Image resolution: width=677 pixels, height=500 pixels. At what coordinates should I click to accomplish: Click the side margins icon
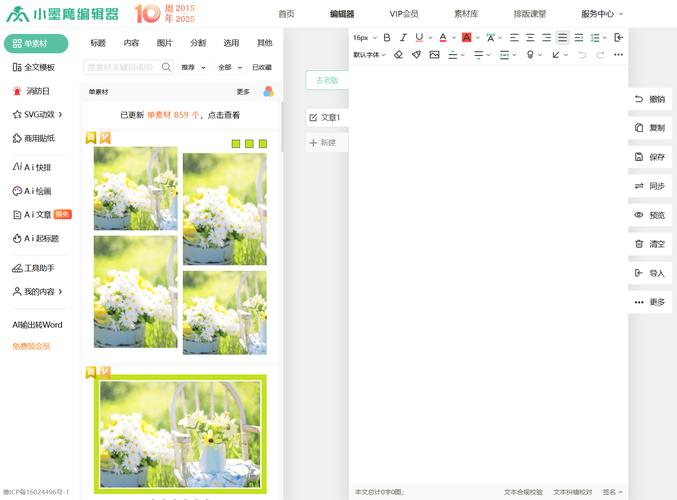click(x=504, y=55)
